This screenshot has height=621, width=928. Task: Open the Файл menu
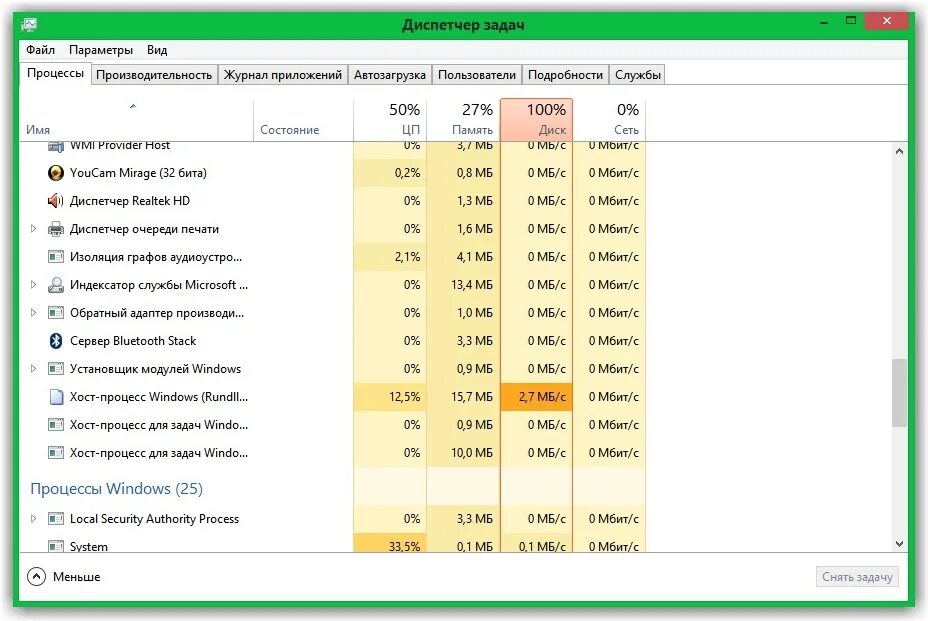click(40, 50)
